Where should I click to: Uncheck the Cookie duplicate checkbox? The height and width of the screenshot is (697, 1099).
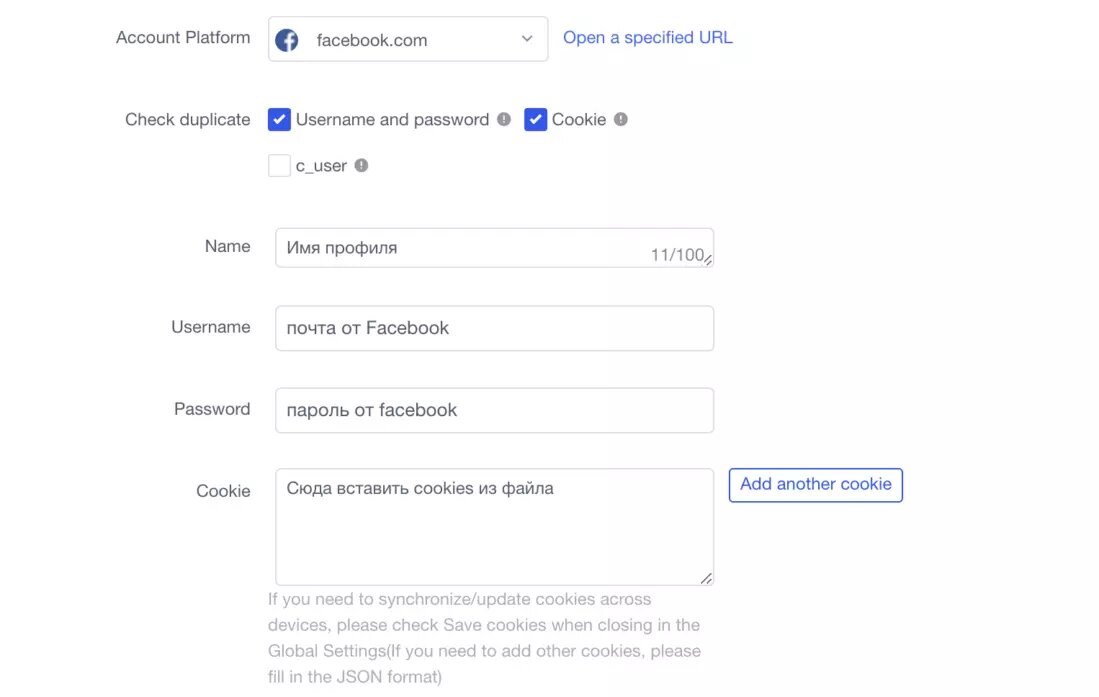coord(535,119)
